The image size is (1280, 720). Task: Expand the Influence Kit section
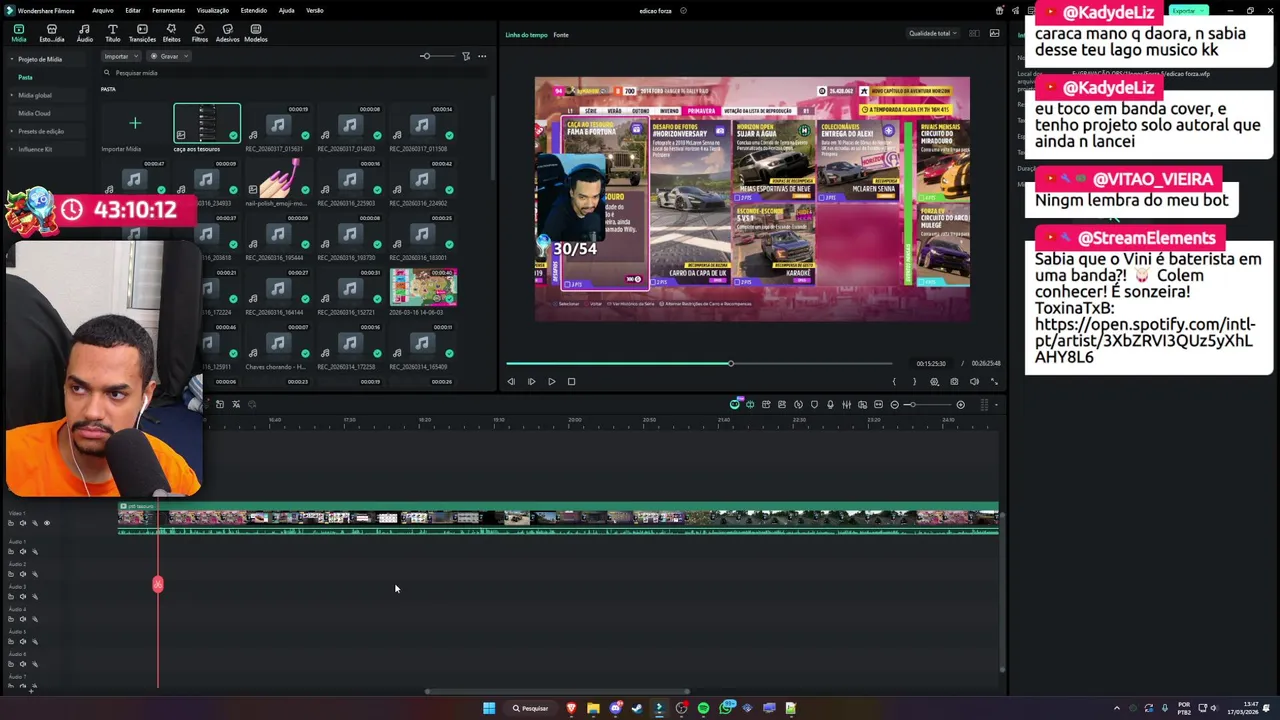point(12,149)
